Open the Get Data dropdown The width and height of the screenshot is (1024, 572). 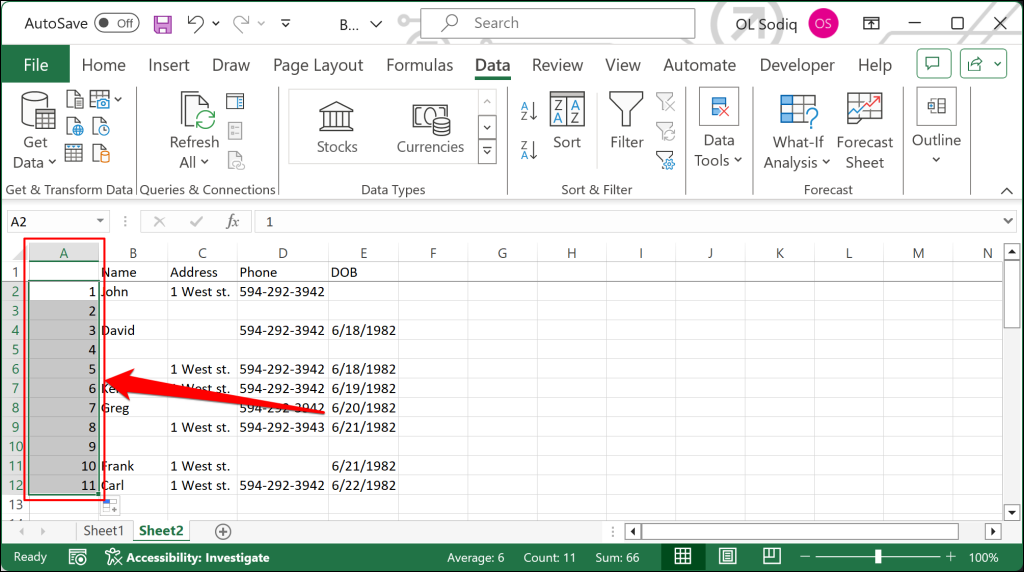[x=35, y=131]
